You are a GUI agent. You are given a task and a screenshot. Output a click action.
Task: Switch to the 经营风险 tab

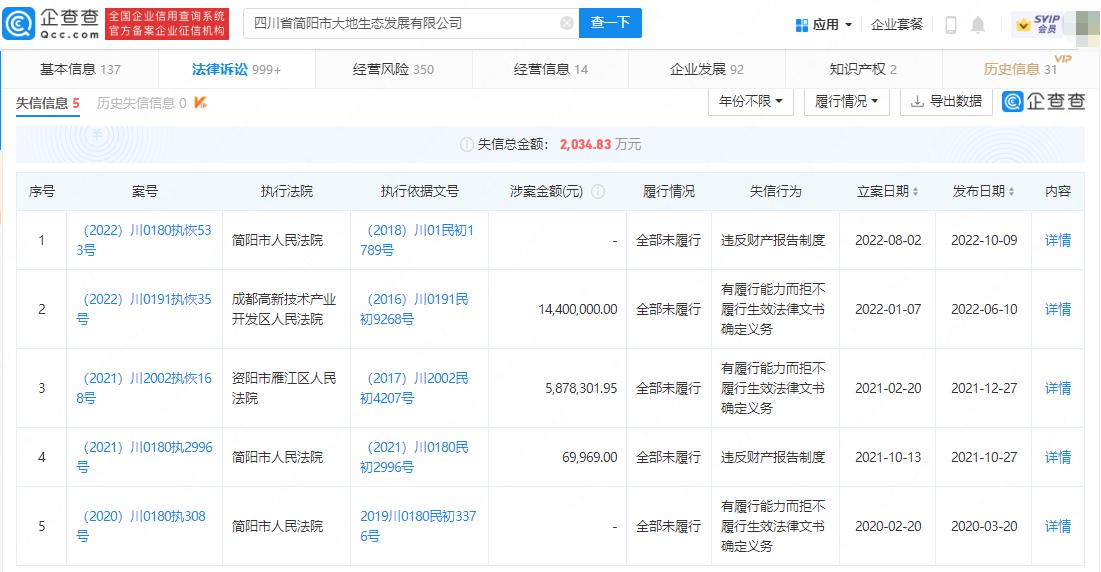393,69
